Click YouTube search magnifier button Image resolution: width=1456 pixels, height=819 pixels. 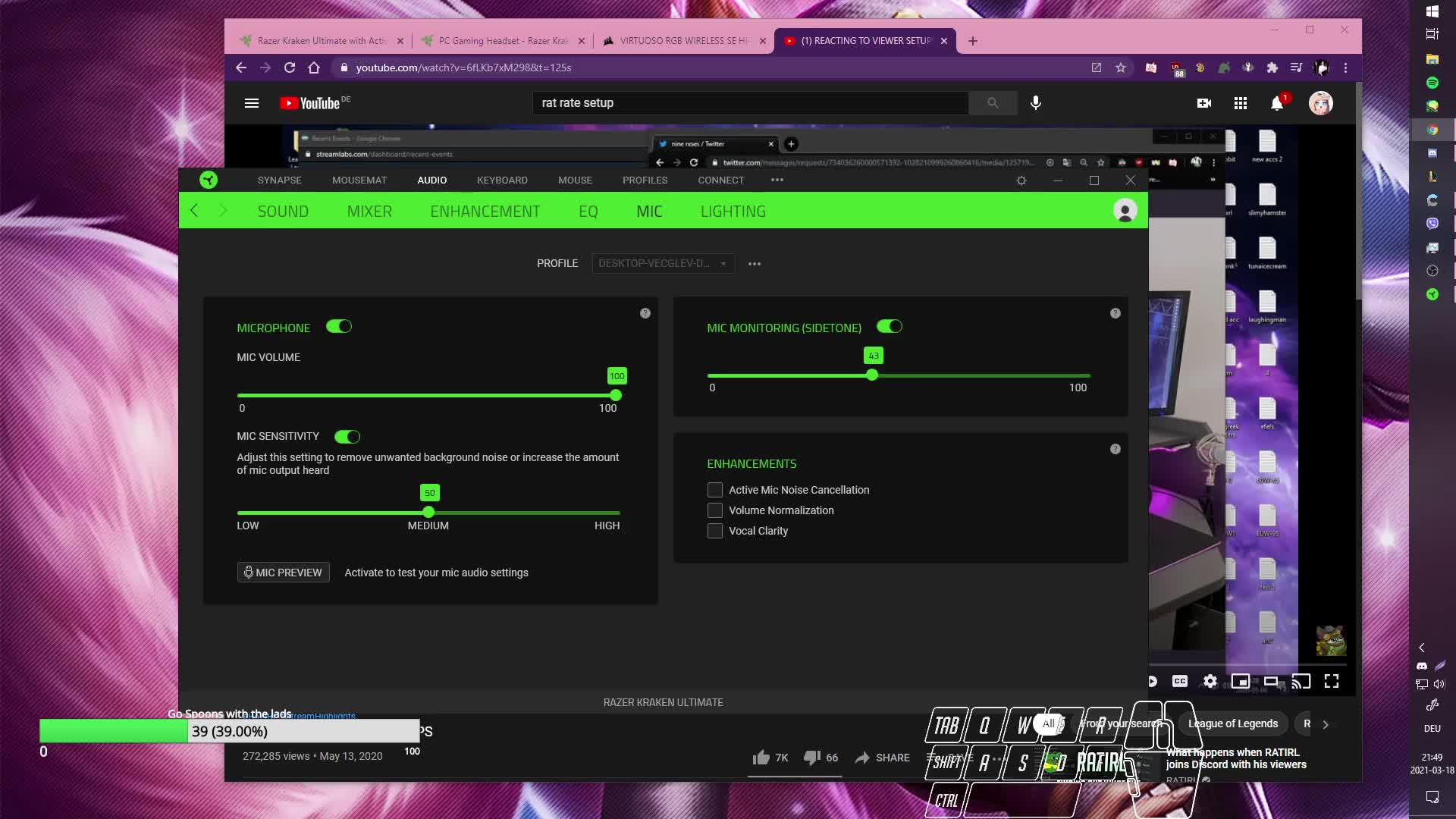click(993, 103)
